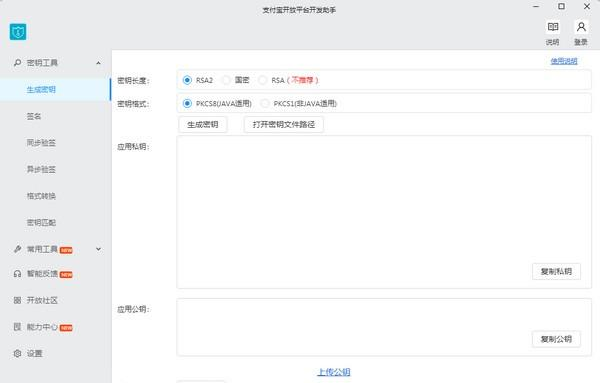Click the 开放社区 menu label

coord(42,300)
